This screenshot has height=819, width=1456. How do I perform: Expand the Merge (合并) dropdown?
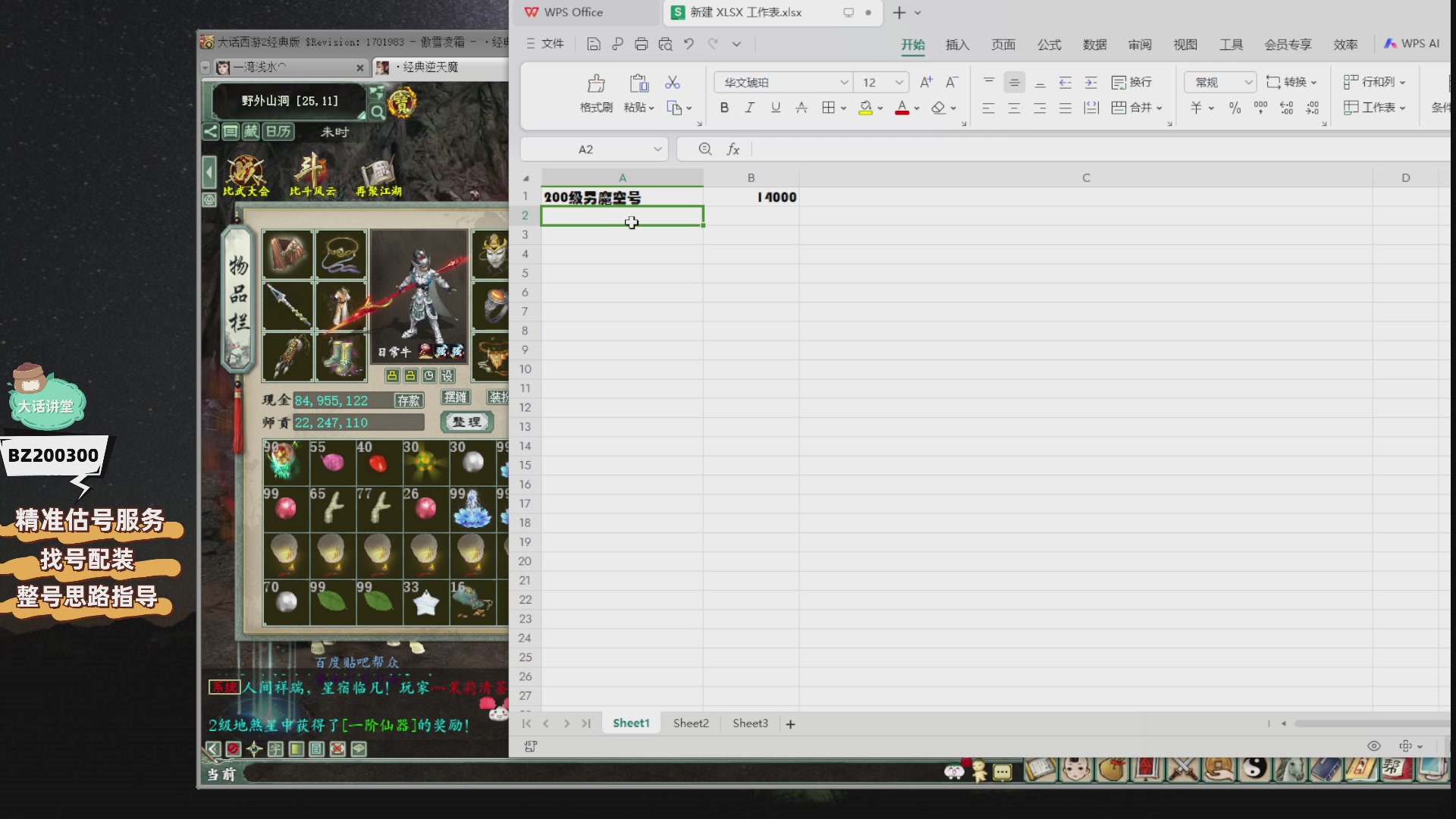tap(1159, 108)
